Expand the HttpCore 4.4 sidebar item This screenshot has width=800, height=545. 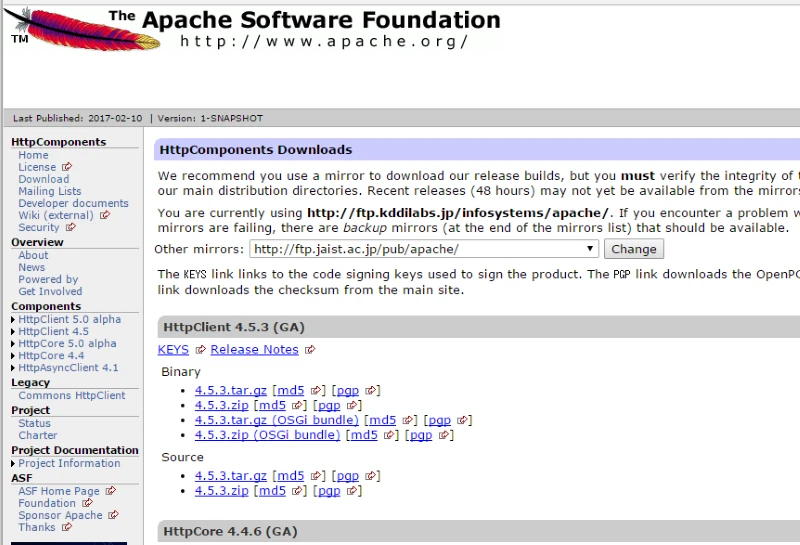pyautogui.click(x=13, y=356)
